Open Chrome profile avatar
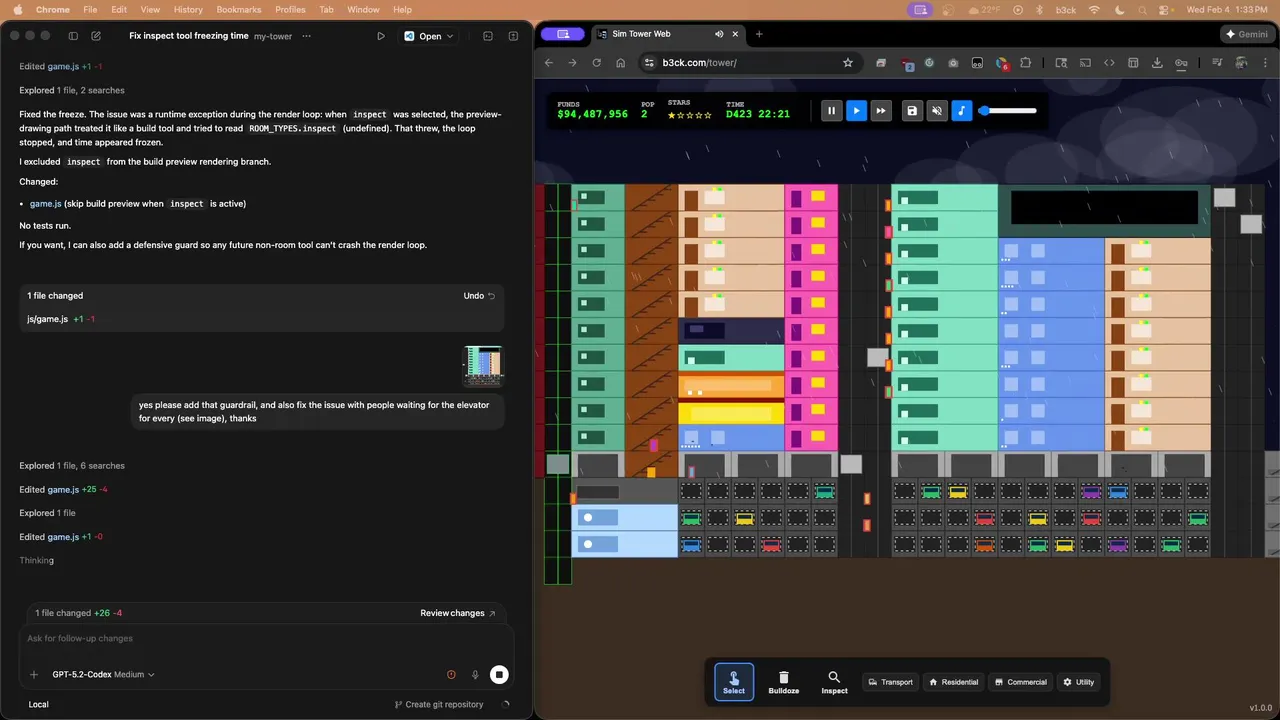Viewport: 1280px width, 720px height. [x=1240, y=63]
